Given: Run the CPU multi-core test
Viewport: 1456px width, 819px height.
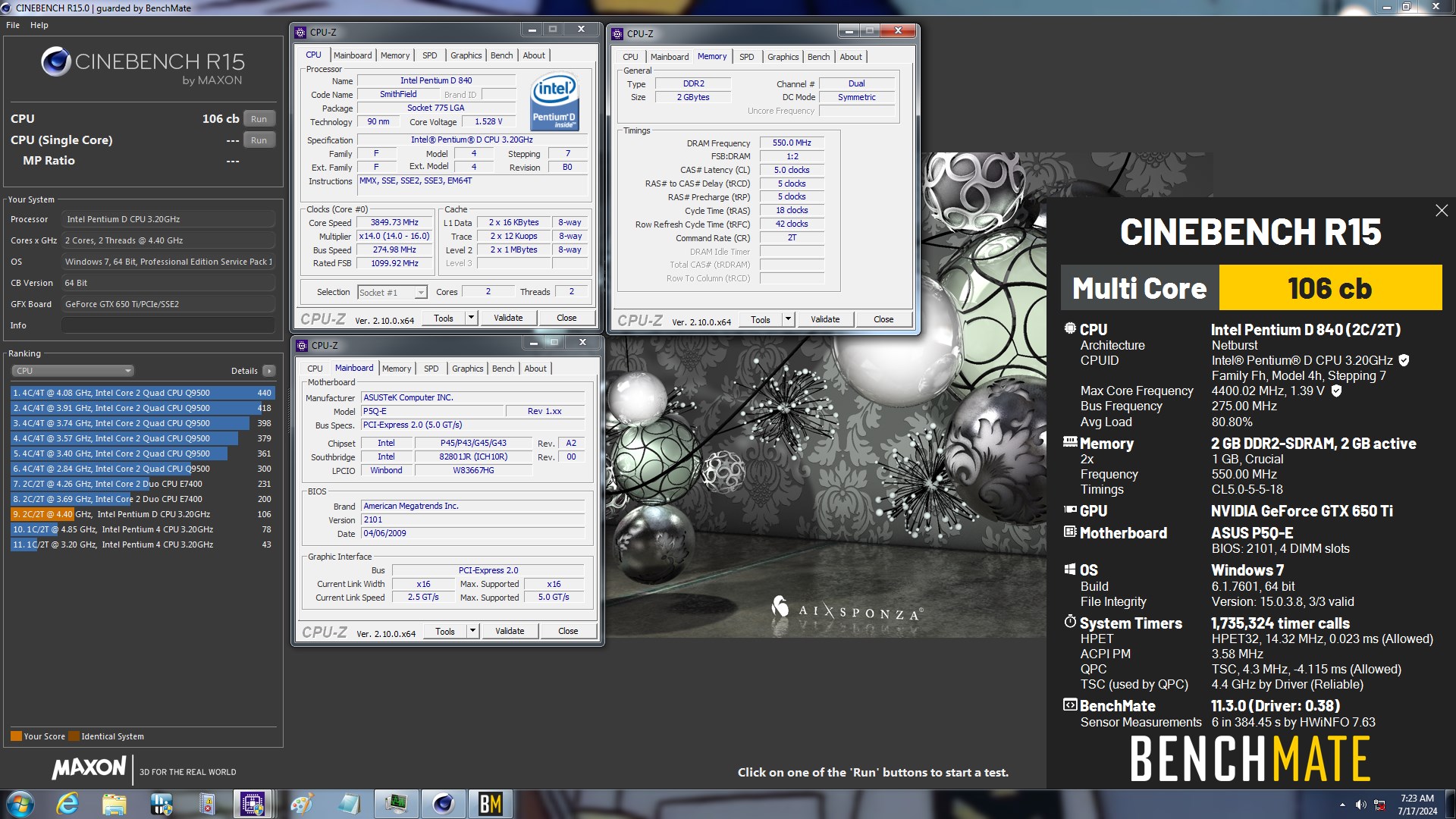Looking at the screenshot, I should (259, 119).
